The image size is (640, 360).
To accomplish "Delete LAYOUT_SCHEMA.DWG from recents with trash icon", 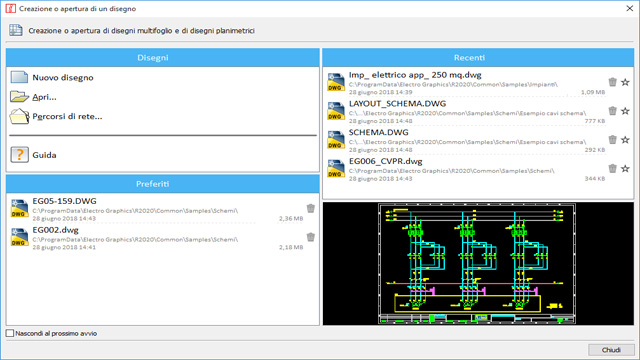I will 612,111.
